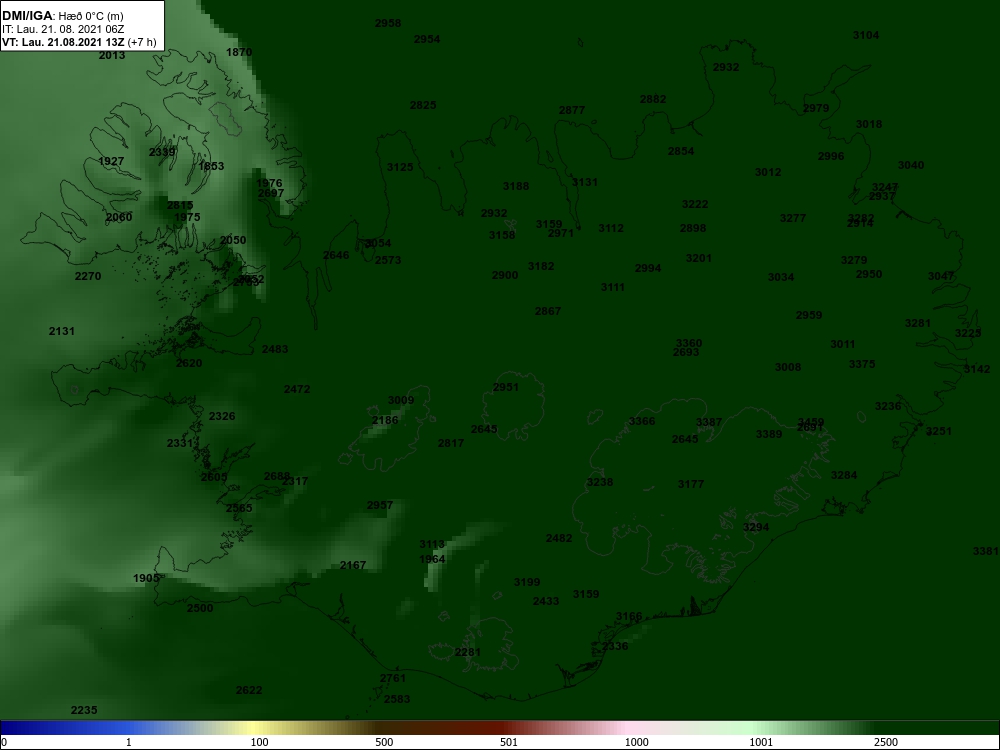Click the 3375 value

(862, 364)
